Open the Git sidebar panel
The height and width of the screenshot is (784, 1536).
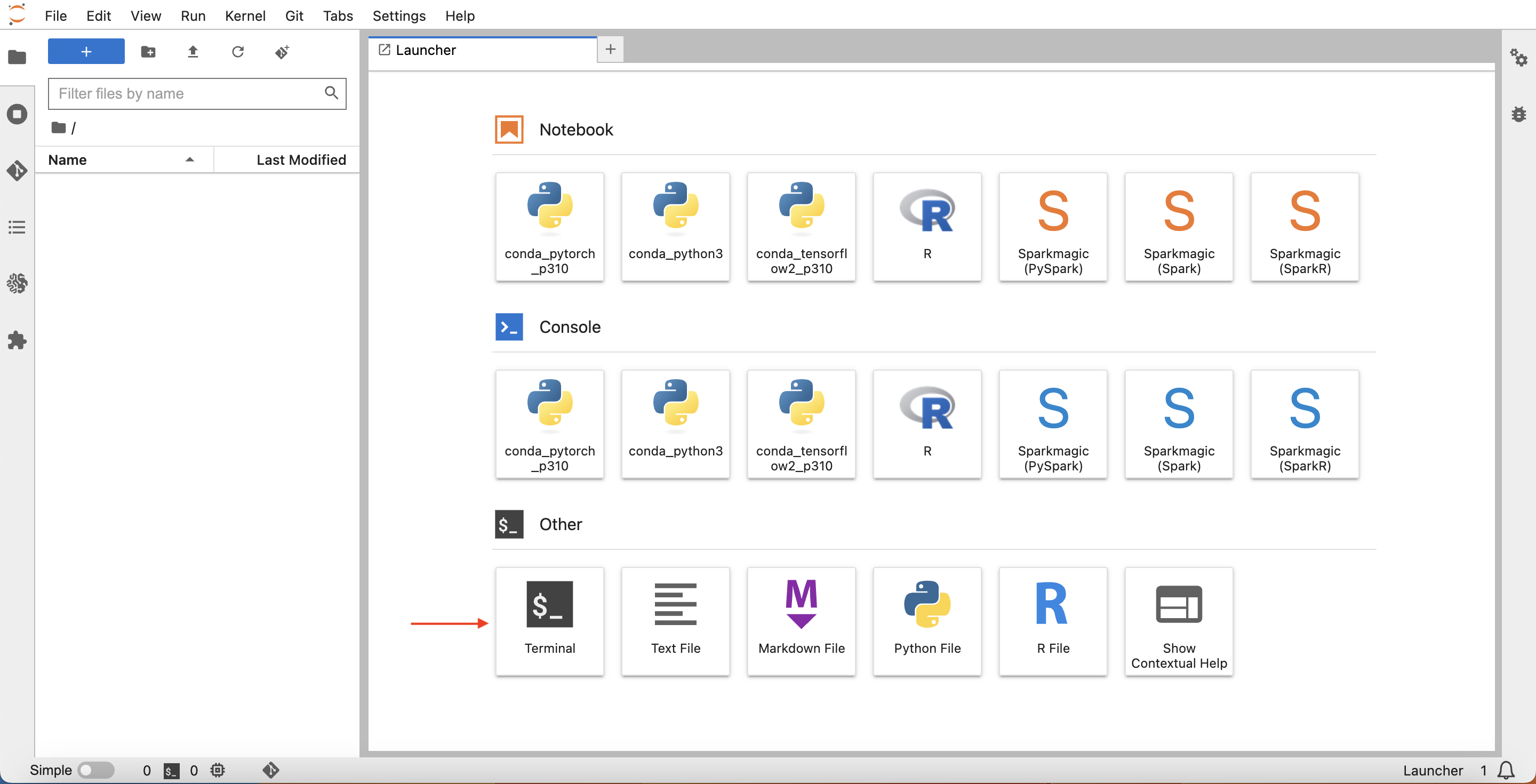pyautogui.click(x=17, y=171)
